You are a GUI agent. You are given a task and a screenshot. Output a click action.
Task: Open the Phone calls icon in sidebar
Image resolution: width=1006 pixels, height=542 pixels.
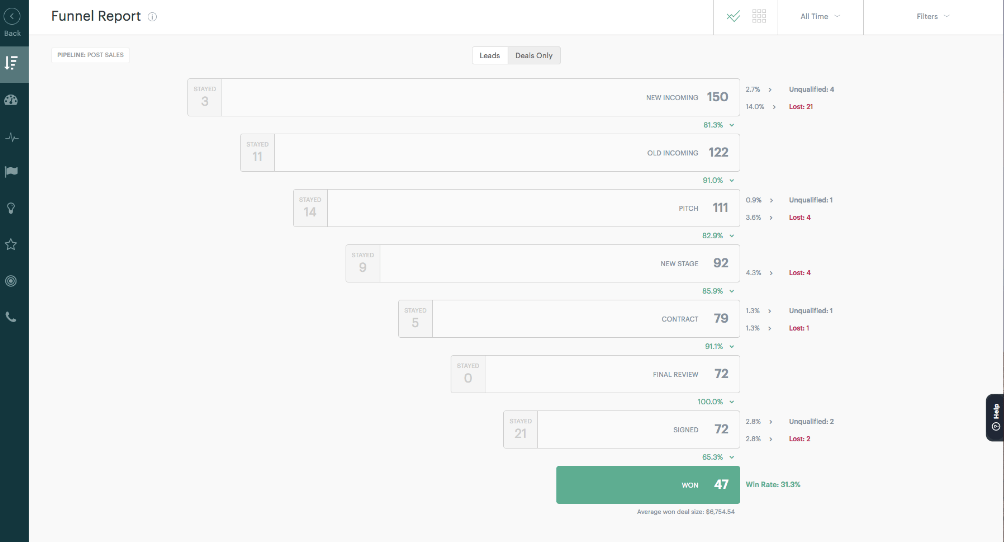click(x=12, y=317)
